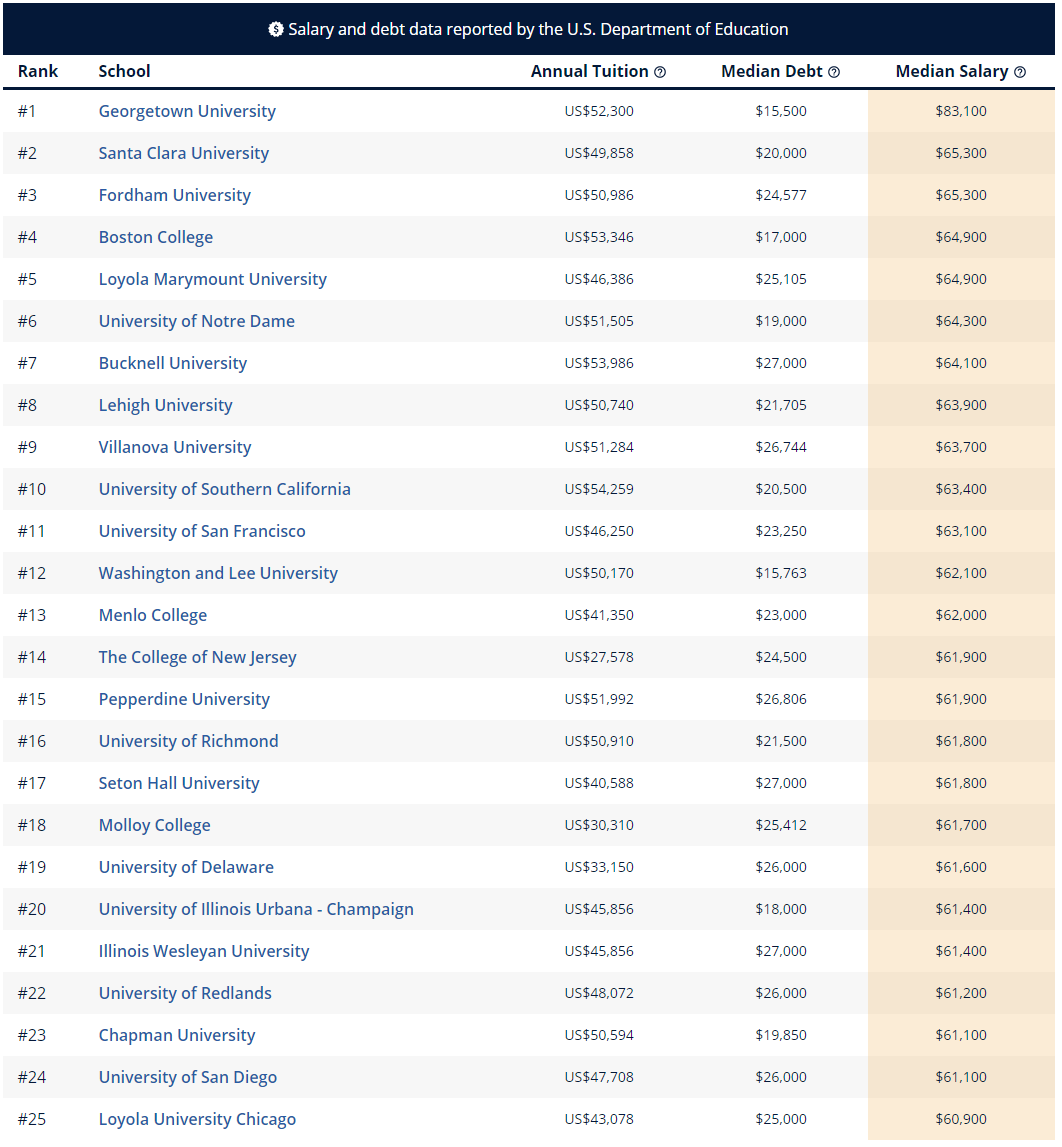Select Georgetown's median debt $15,500

pos(781,111)
